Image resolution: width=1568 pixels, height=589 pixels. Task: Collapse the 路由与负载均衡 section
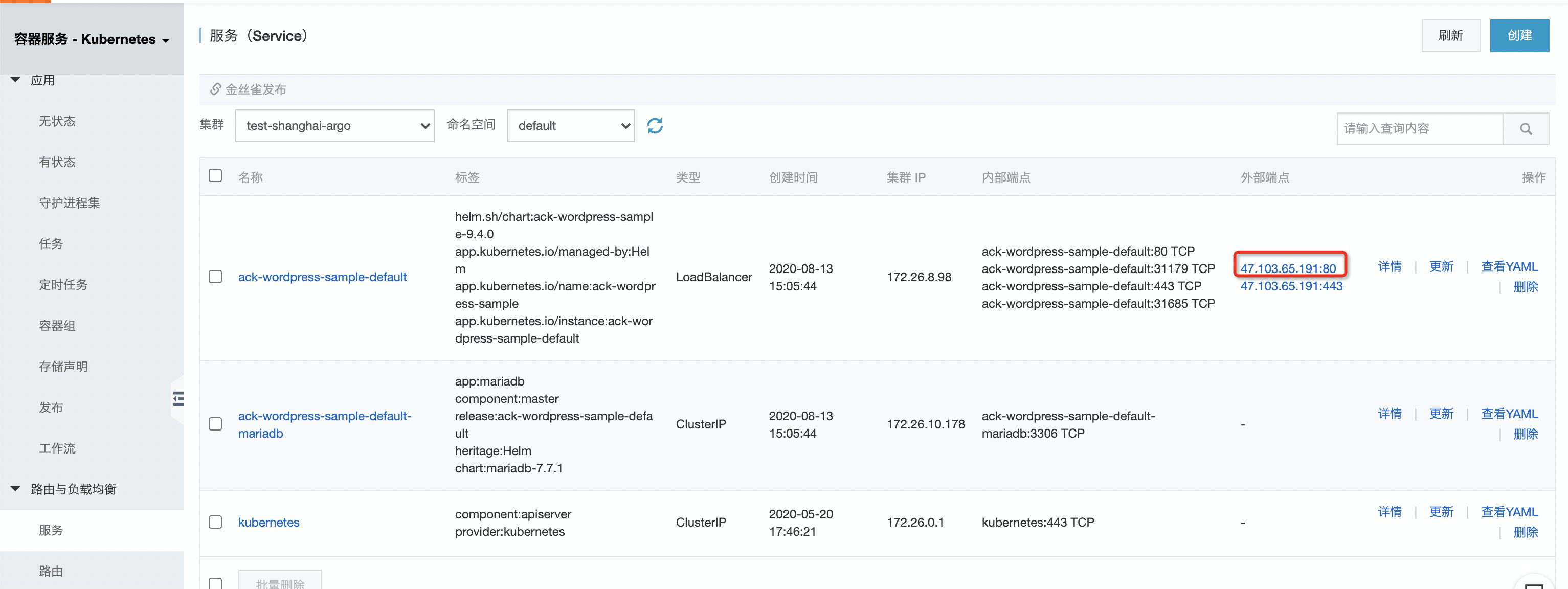coord(16,489)
